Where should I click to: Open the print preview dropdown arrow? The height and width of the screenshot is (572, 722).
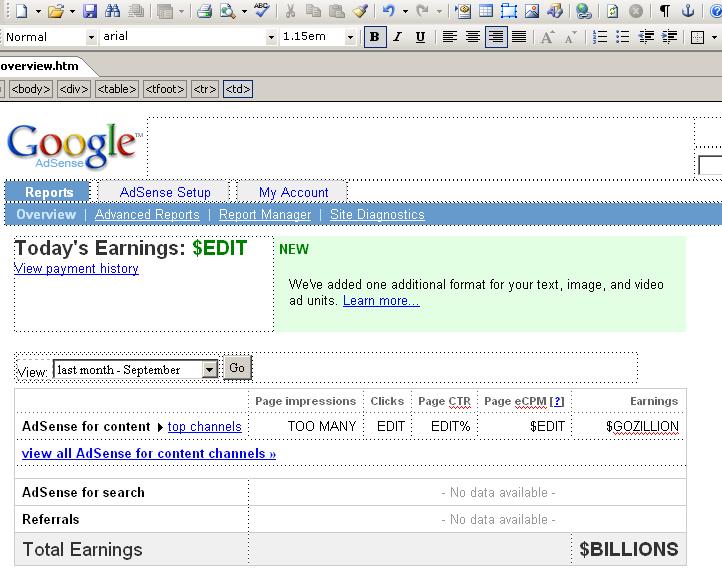[244, 11]
